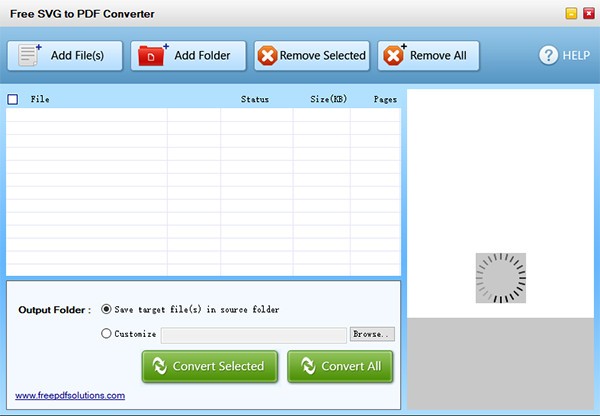
Task: Click the Size(KB) column header
Action: 328,100
